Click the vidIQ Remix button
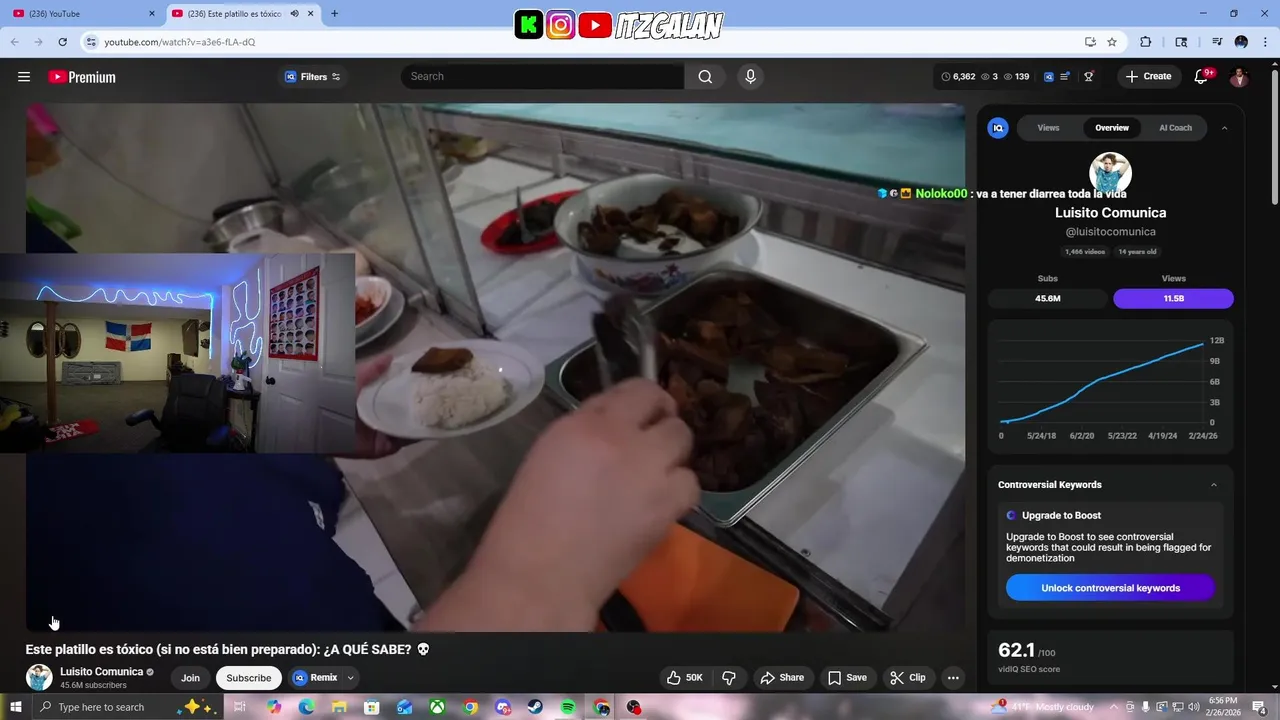The height and width of the screenshot is (720, 1280). 315,678
